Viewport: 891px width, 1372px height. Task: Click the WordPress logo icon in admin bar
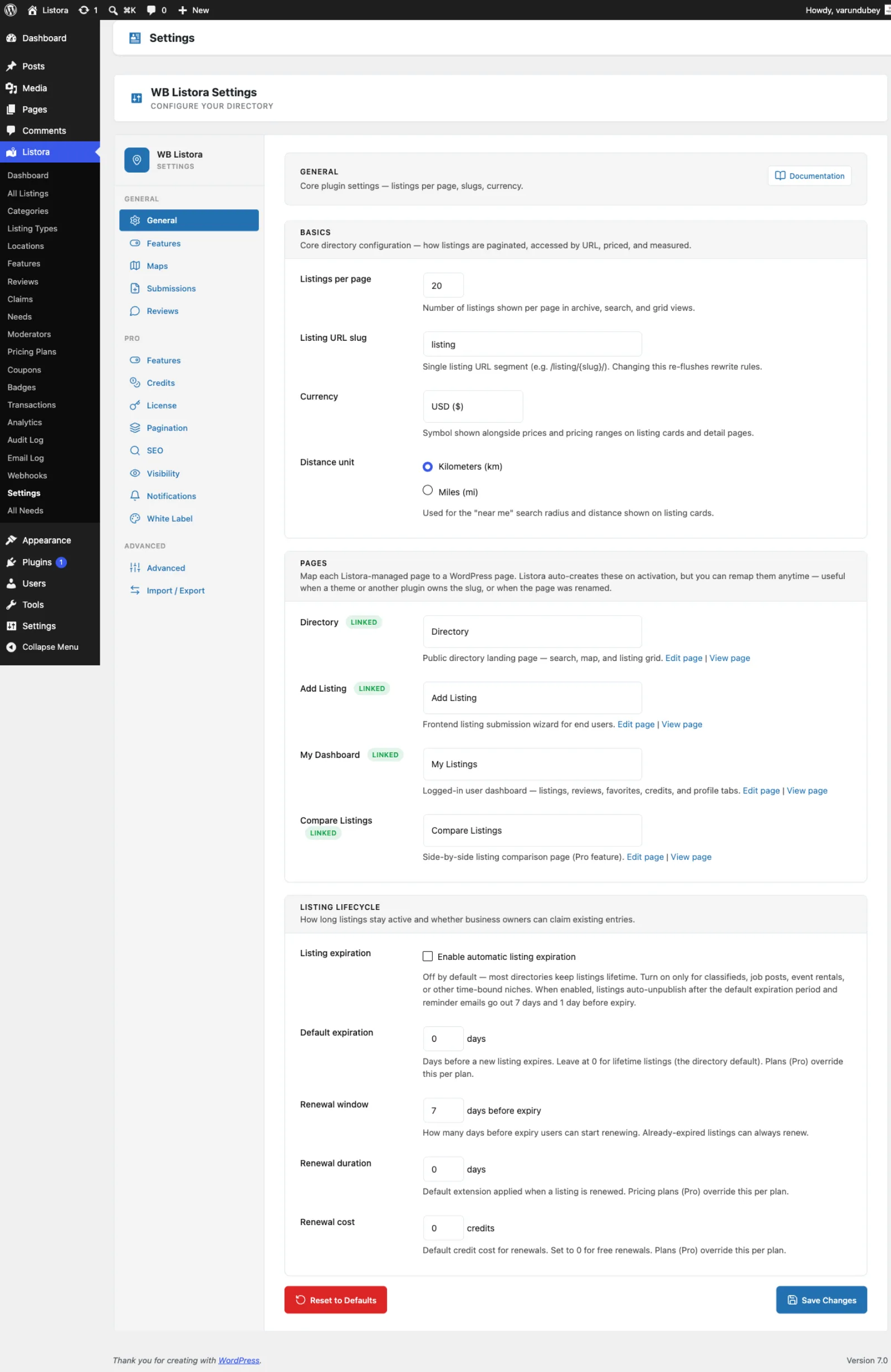pos(11,10)
